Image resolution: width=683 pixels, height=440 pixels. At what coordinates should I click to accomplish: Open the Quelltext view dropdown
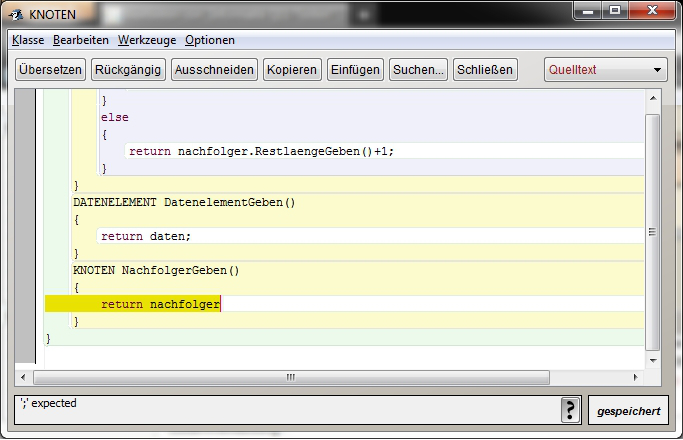pyautogui.click(x=606, y=70)
